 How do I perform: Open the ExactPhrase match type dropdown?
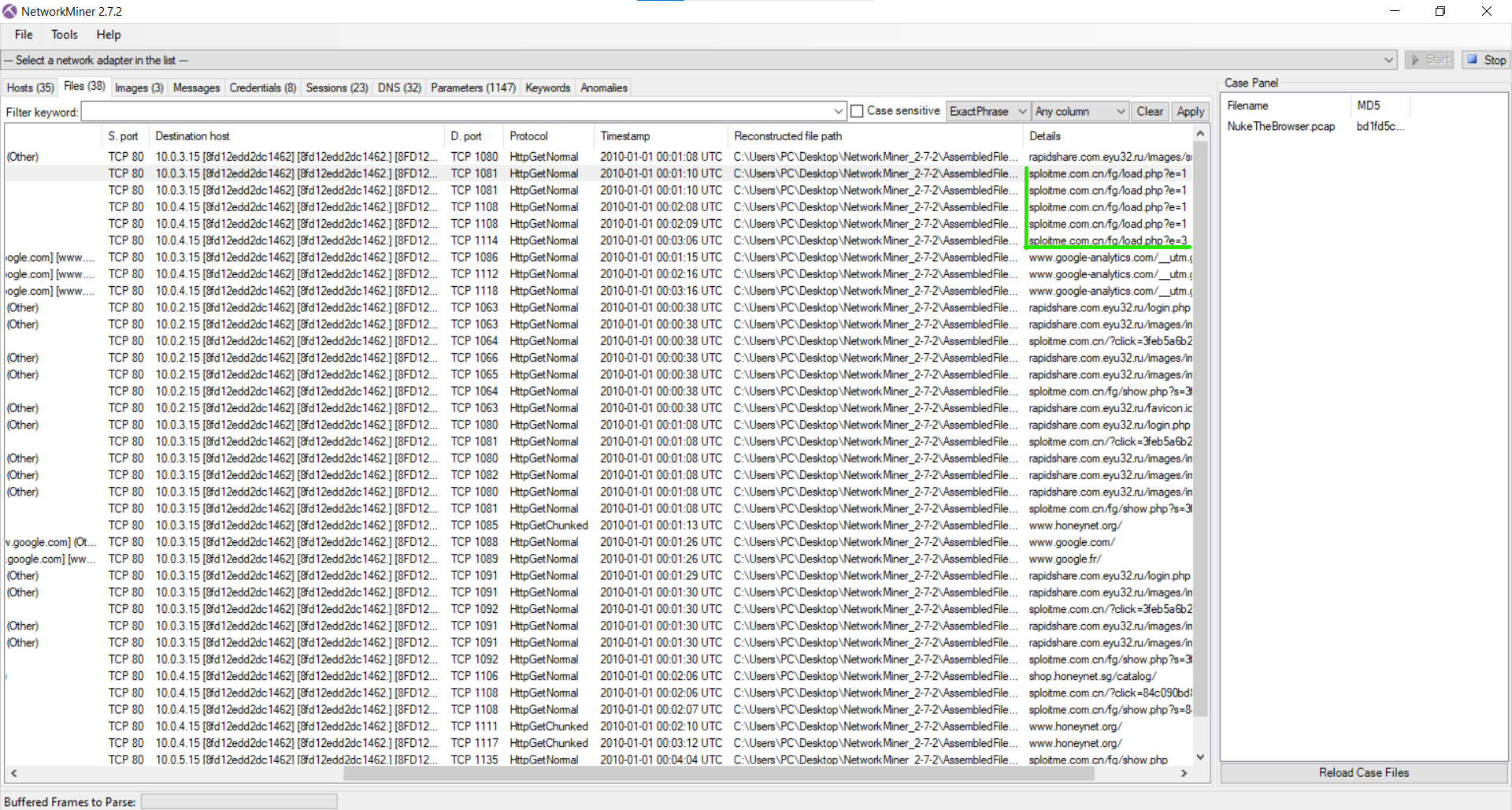click(x=988, y=111)
